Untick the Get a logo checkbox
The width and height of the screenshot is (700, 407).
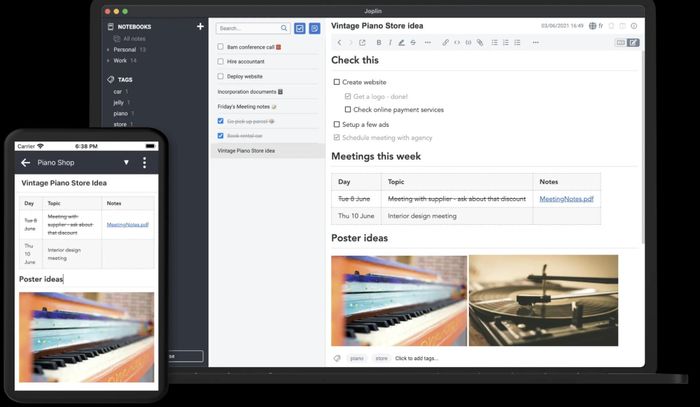point(348,96)
